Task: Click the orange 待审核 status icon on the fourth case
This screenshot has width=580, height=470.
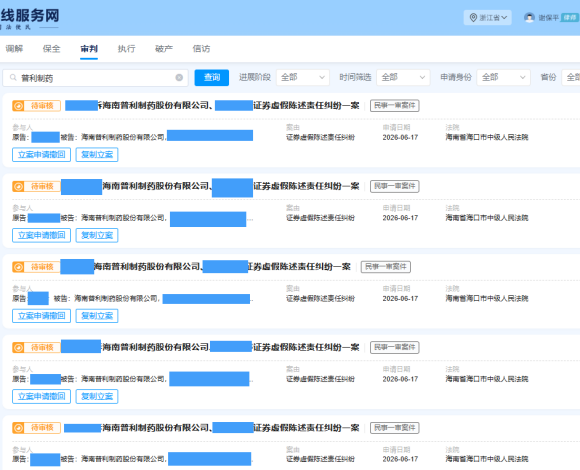Action: click(18, 348)
